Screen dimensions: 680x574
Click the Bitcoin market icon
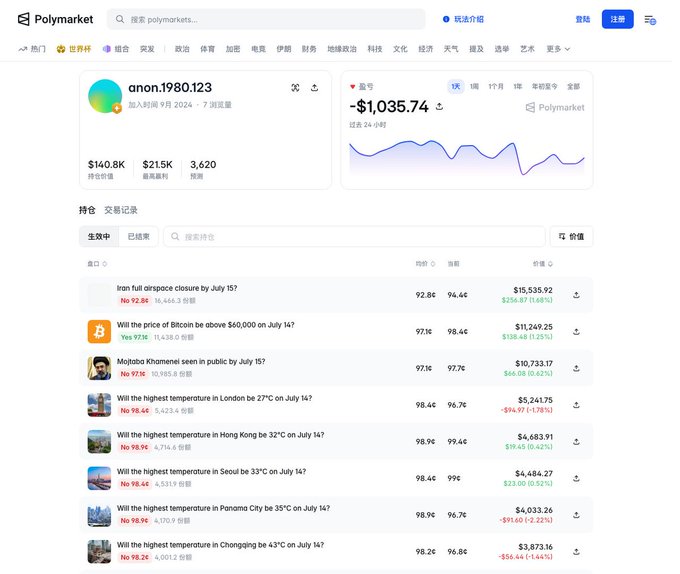pos(99,332)
